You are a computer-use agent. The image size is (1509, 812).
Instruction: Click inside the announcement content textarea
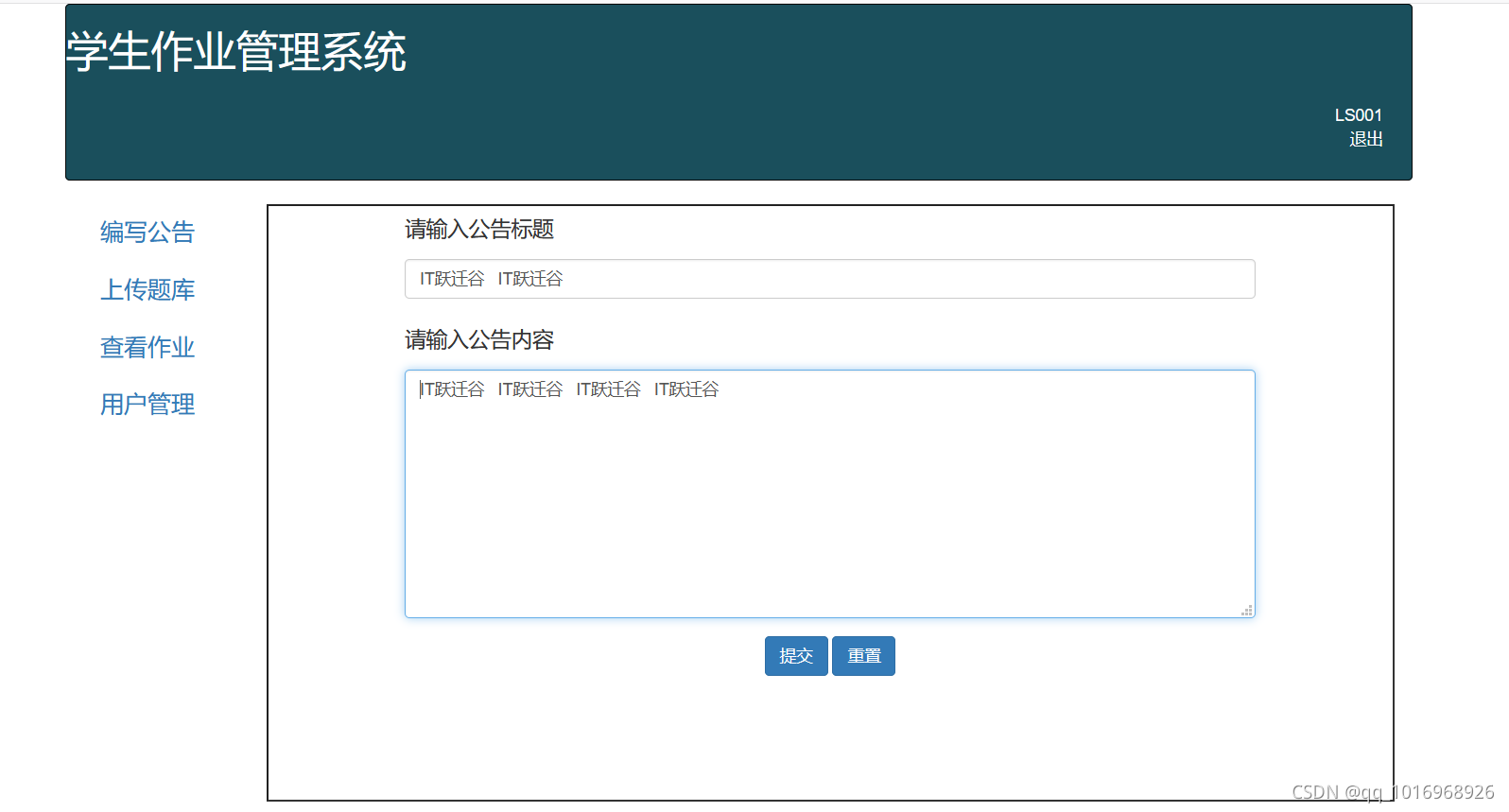pyautogui.click(x=830, y=493)
